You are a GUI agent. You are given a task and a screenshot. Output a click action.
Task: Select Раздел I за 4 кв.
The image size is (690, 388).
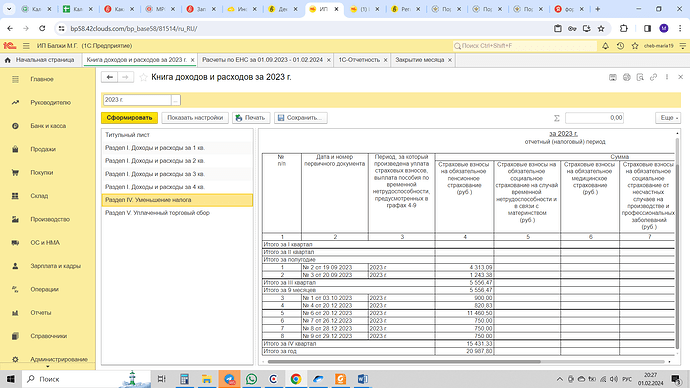click(177, 187)
